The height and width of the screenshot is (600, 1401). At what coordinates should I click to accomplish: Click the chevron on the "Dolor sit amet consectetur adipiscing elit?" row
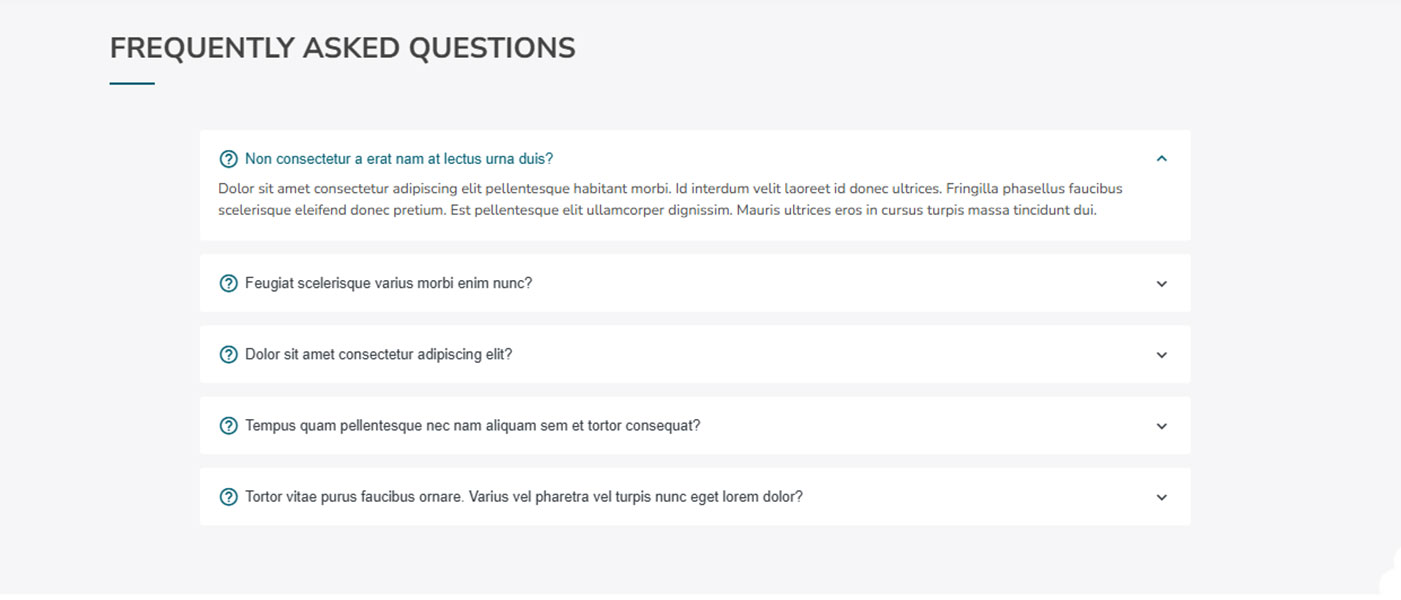(x=1161, y=355)
